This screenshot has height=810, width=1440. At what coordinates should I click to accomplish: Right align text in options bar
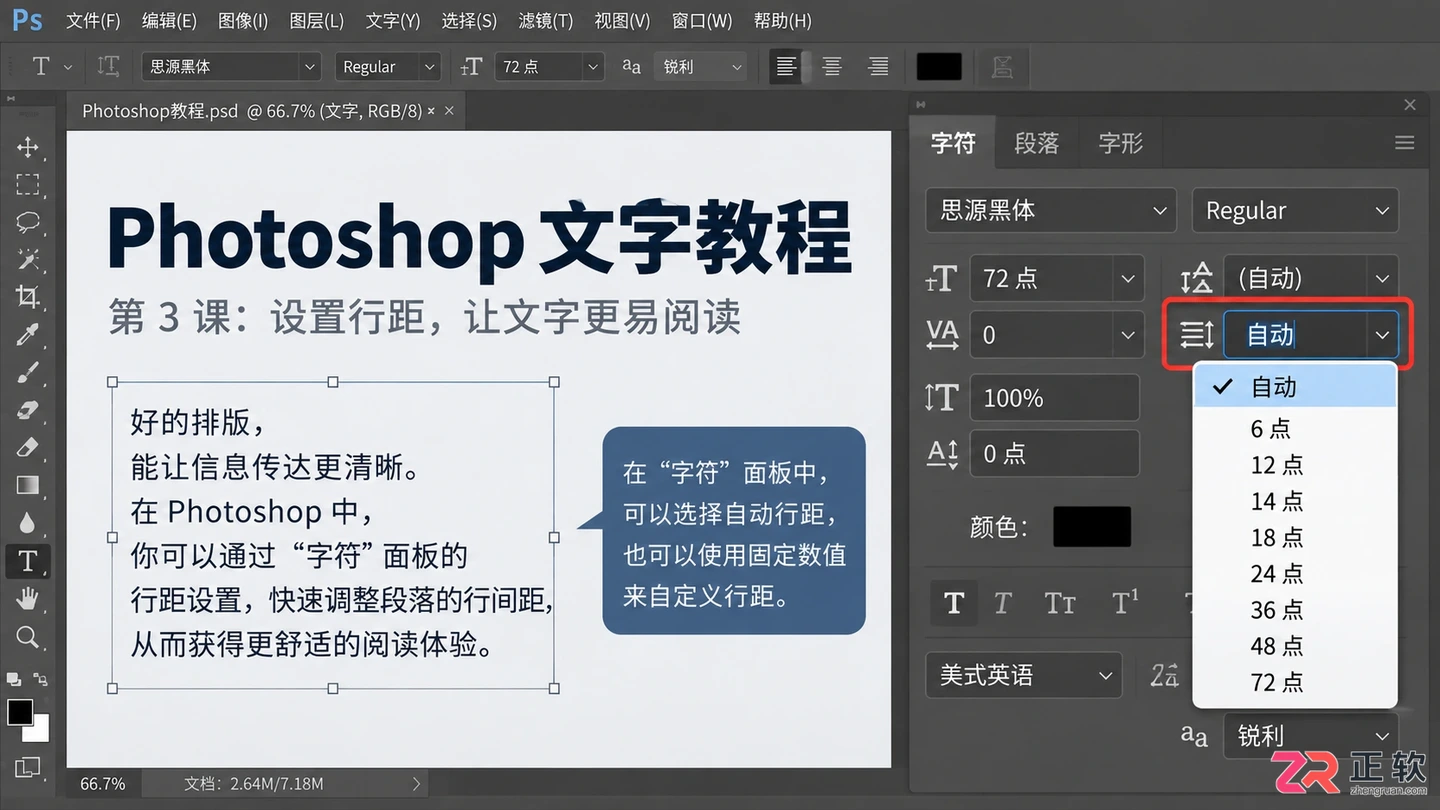pos(878,67)
